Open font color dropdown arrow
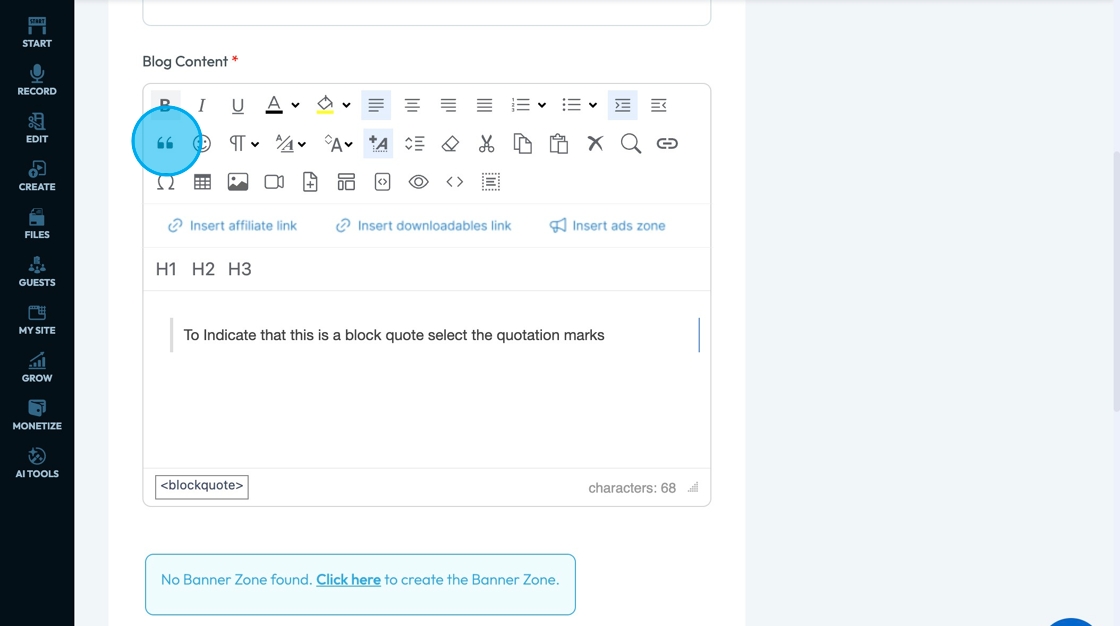 point(295,105)
